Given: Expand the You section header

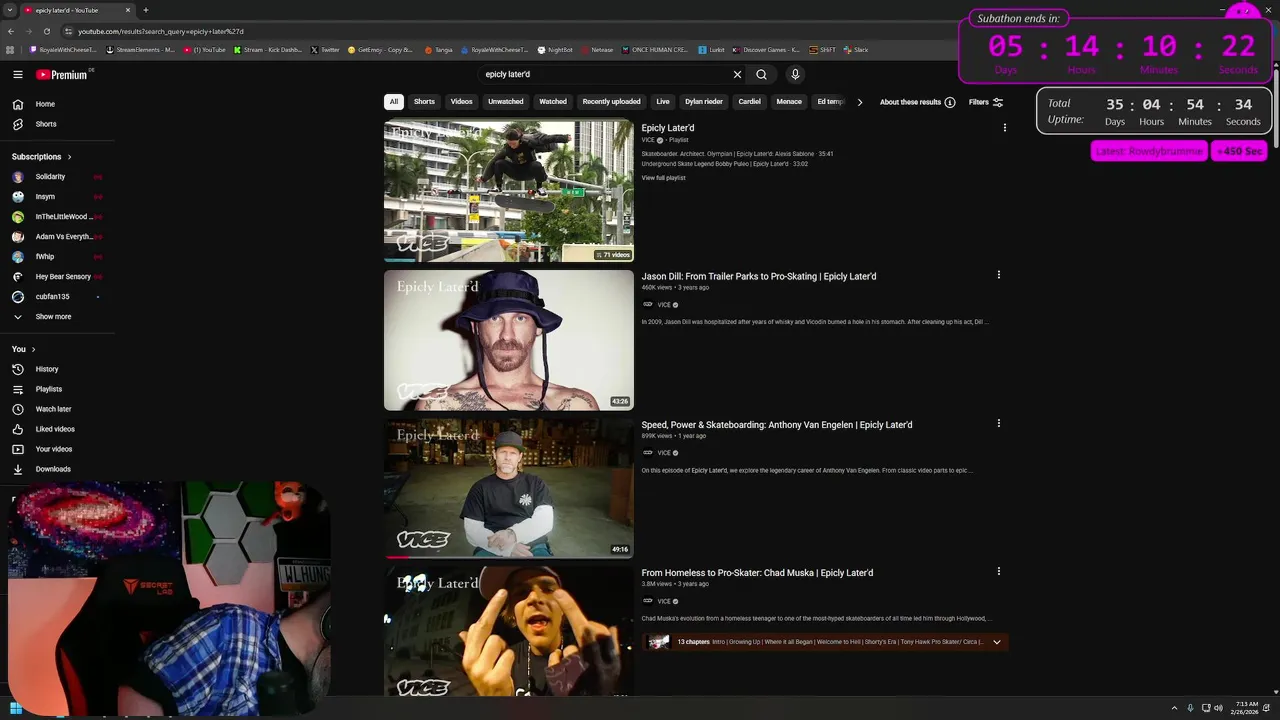Looking at the screenshot, I should [24, 349].
